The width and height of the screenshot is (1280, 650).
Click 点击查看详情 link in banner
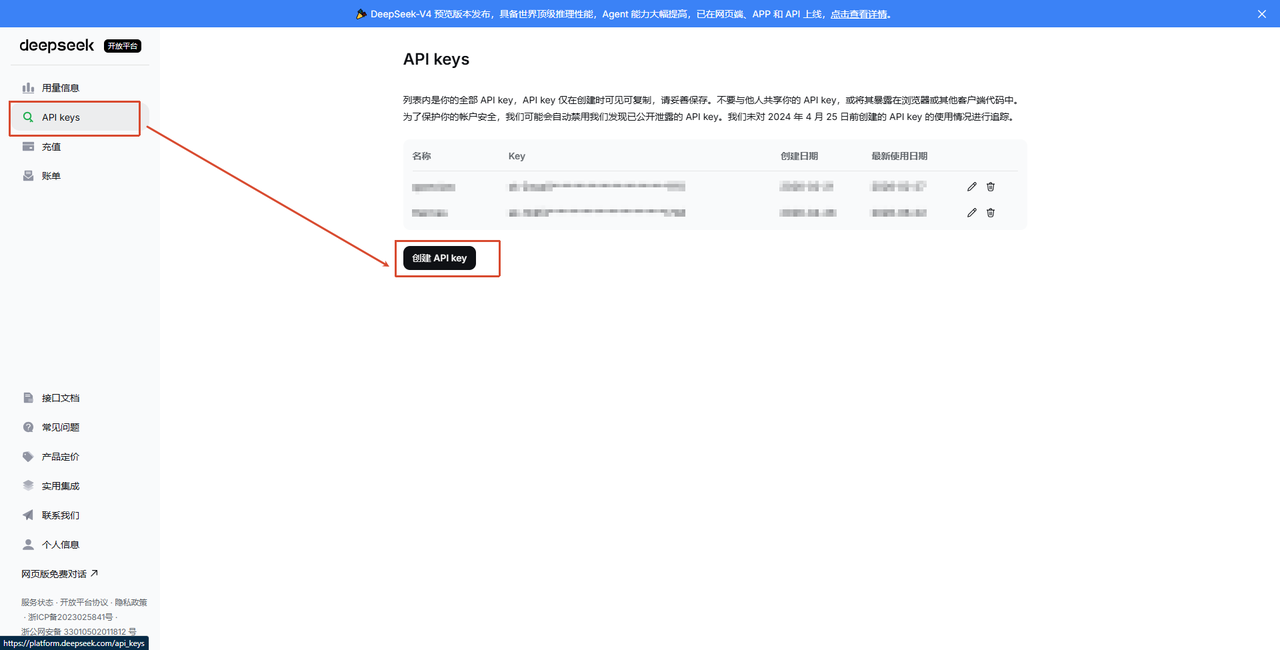(859, 14)
